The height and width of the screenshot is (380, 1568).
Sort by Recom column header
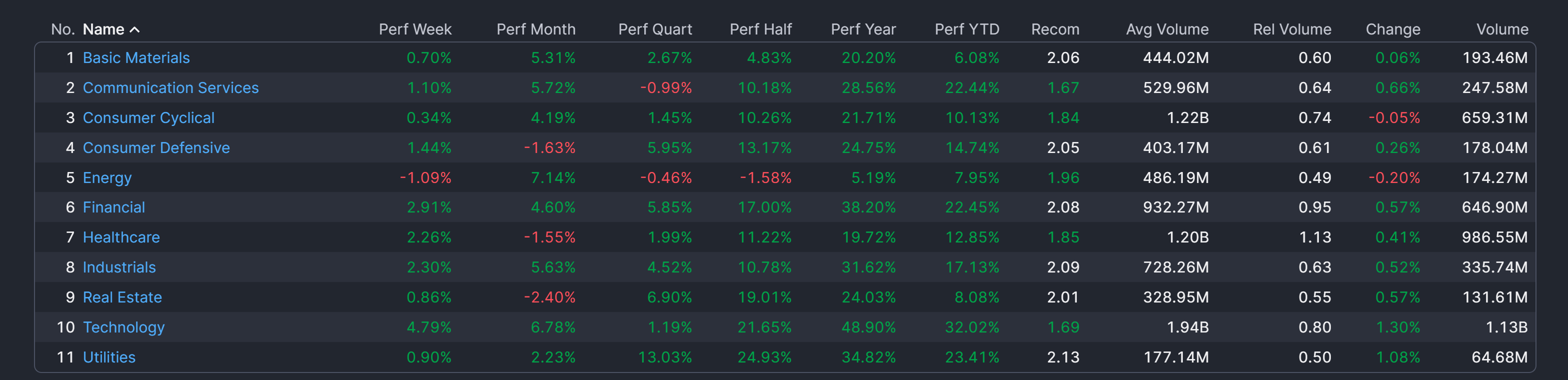point(1054,29)
